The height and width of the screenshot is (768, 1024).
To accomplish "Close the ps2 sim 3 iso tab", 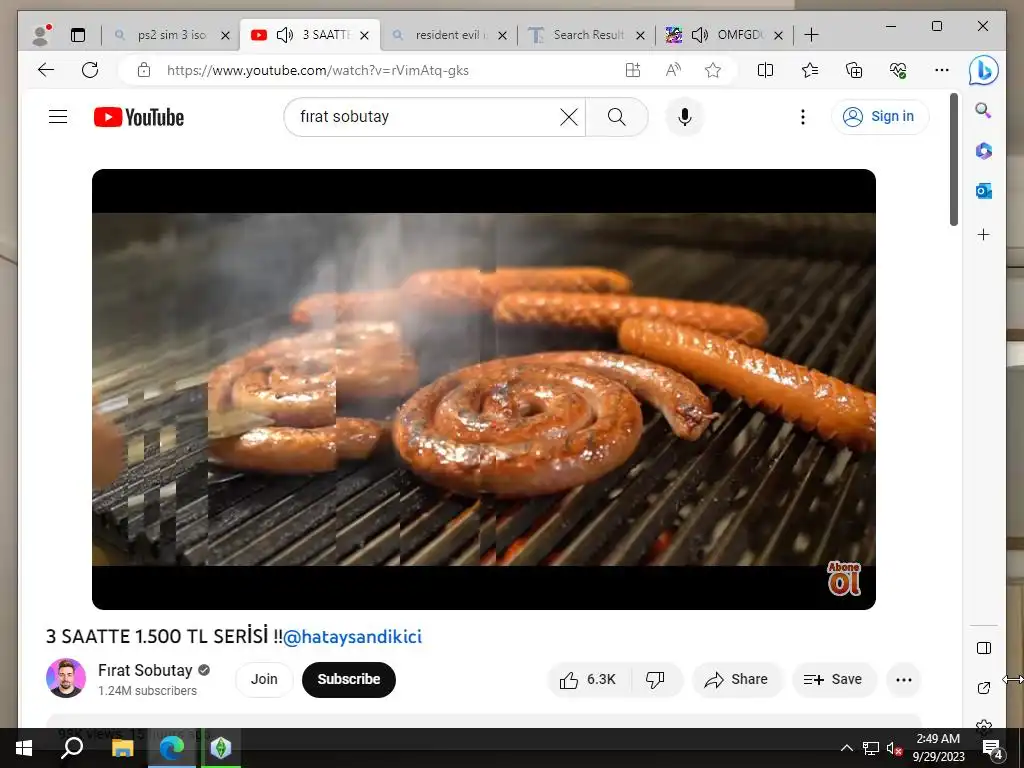I will [x=225, y=35].
